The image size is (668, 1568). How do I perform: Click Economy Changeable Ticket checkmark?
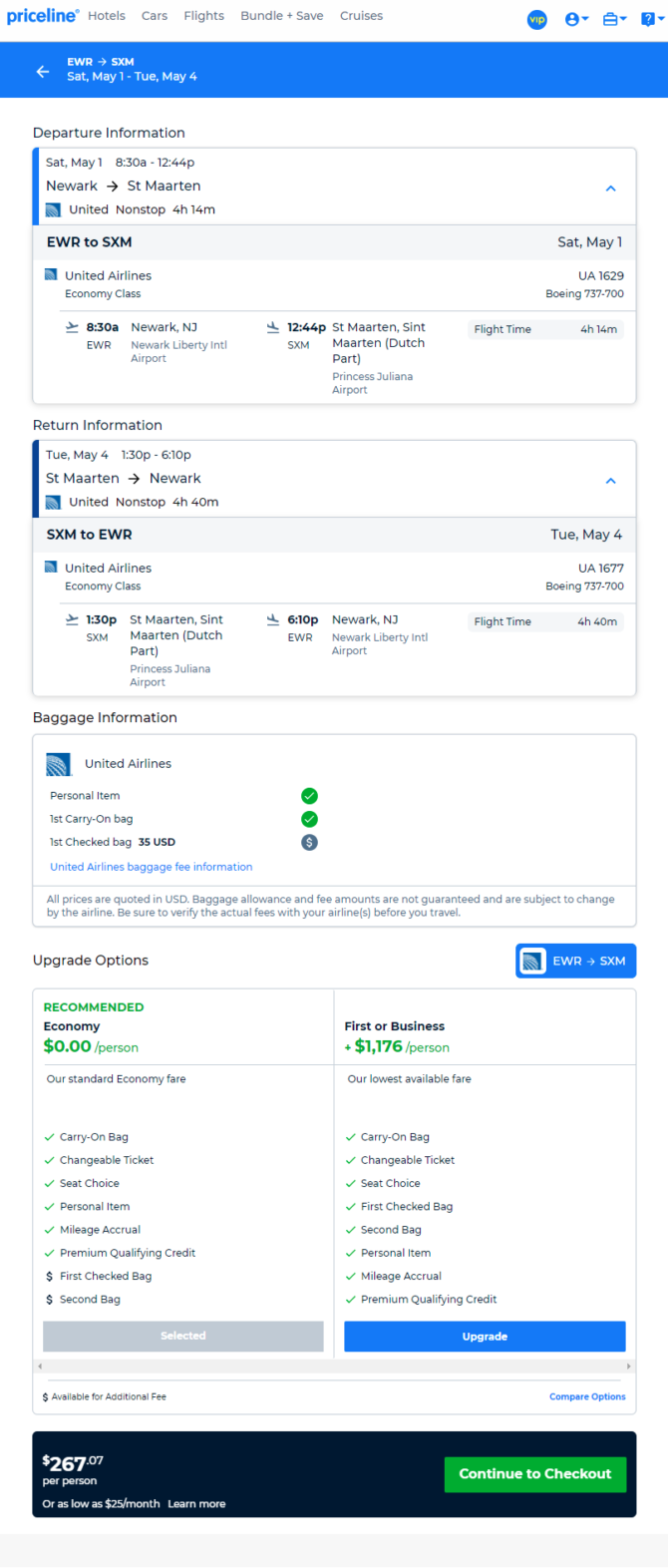click(x=50, y=1160)
